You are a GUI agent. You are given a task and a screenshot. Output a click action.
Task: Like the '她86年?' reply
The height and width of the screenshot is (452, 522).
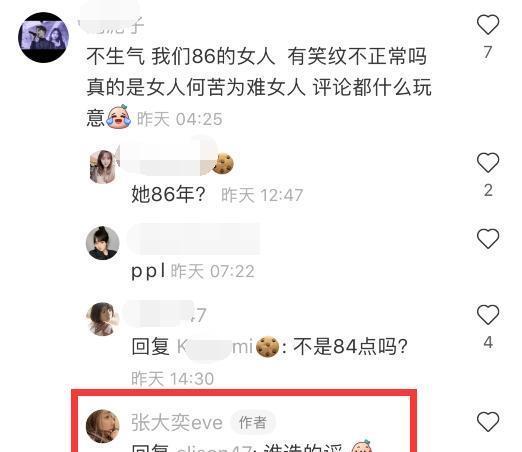click(x=488, y=162)
